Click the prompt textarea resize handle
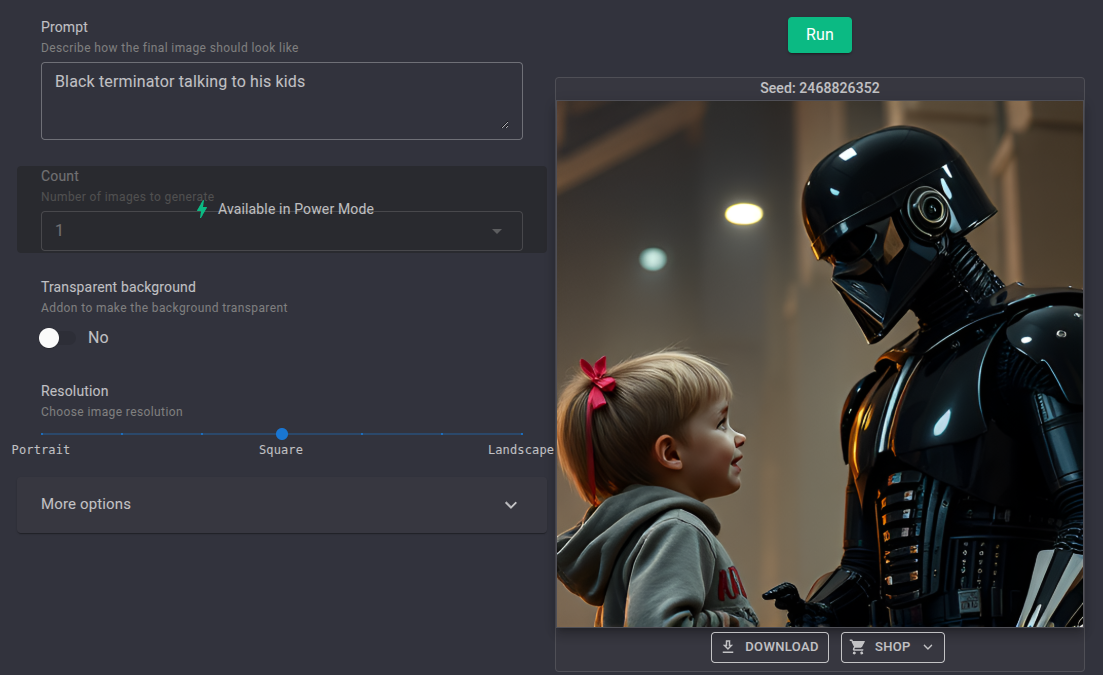The width and height of the screenshot is (1103, 675). coord(504,125)
